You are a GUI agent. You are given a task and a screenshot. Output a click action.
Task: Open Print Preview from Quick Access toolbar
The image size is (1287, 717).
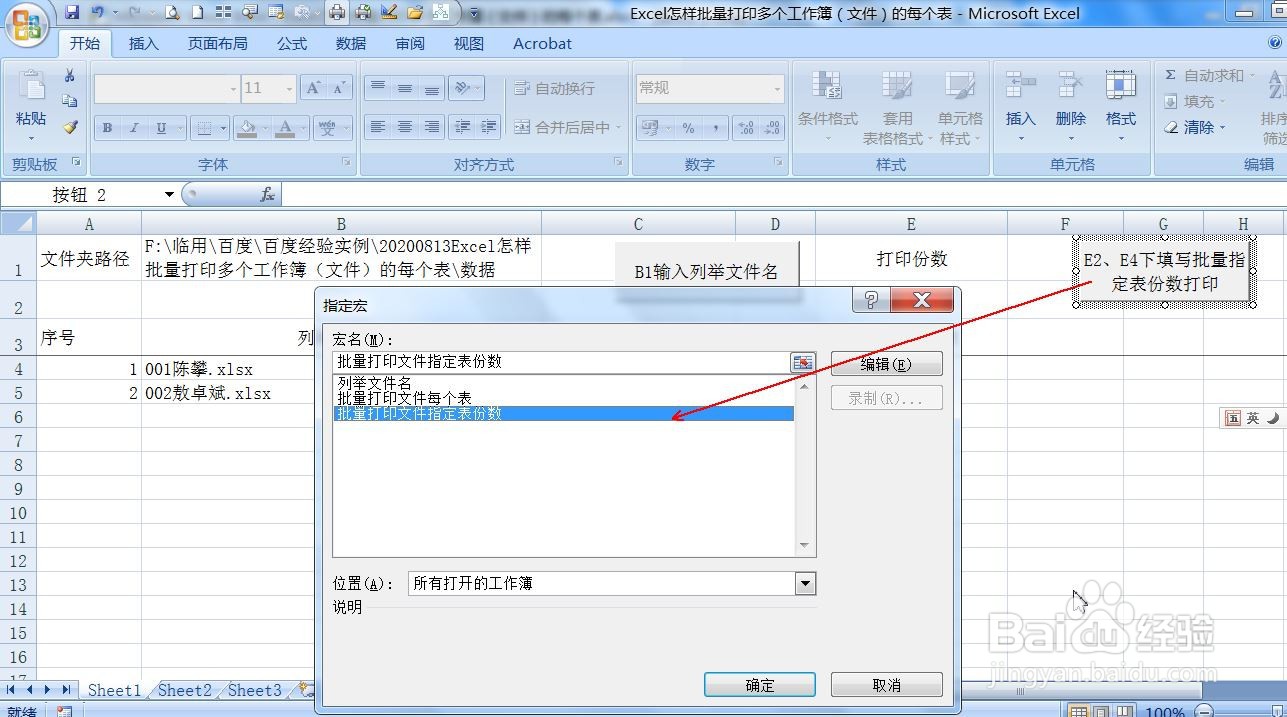[x=172, y=13]
